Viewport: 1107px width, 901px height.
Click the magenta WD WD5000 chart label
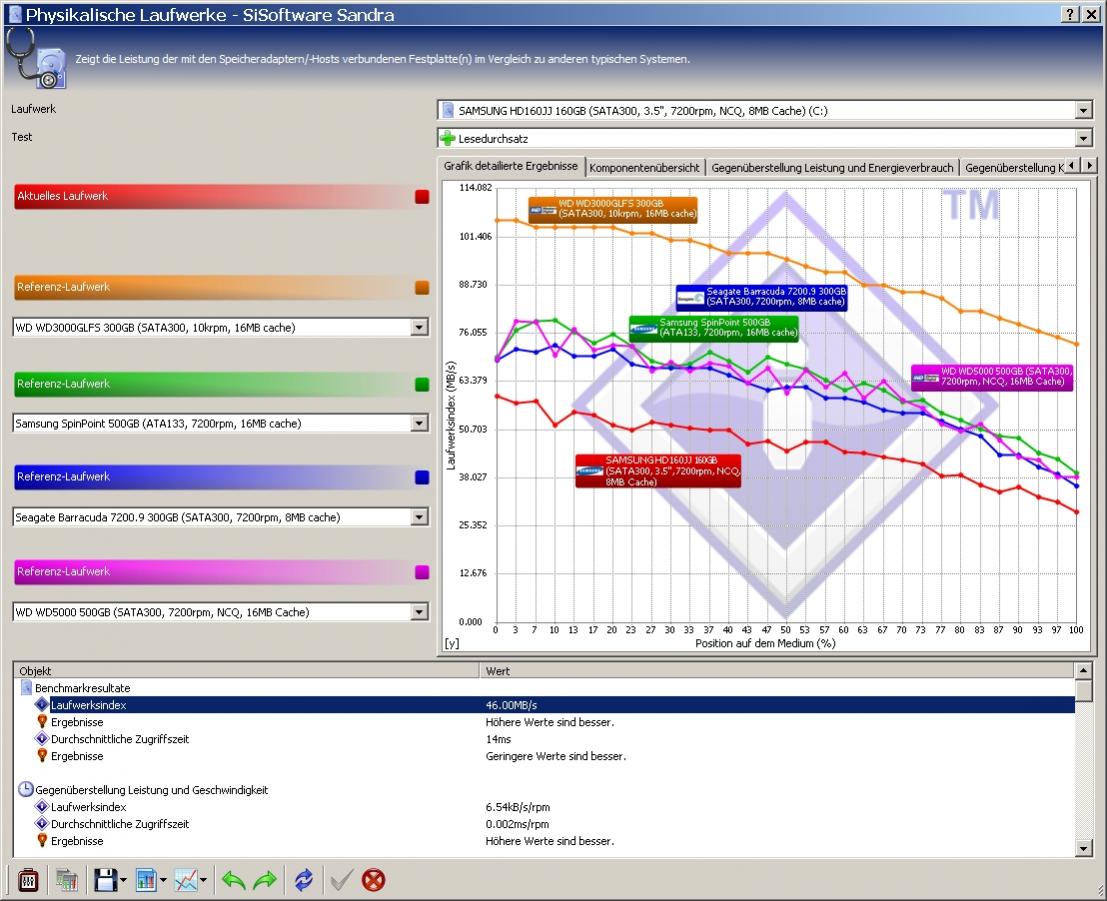(992, 377)
